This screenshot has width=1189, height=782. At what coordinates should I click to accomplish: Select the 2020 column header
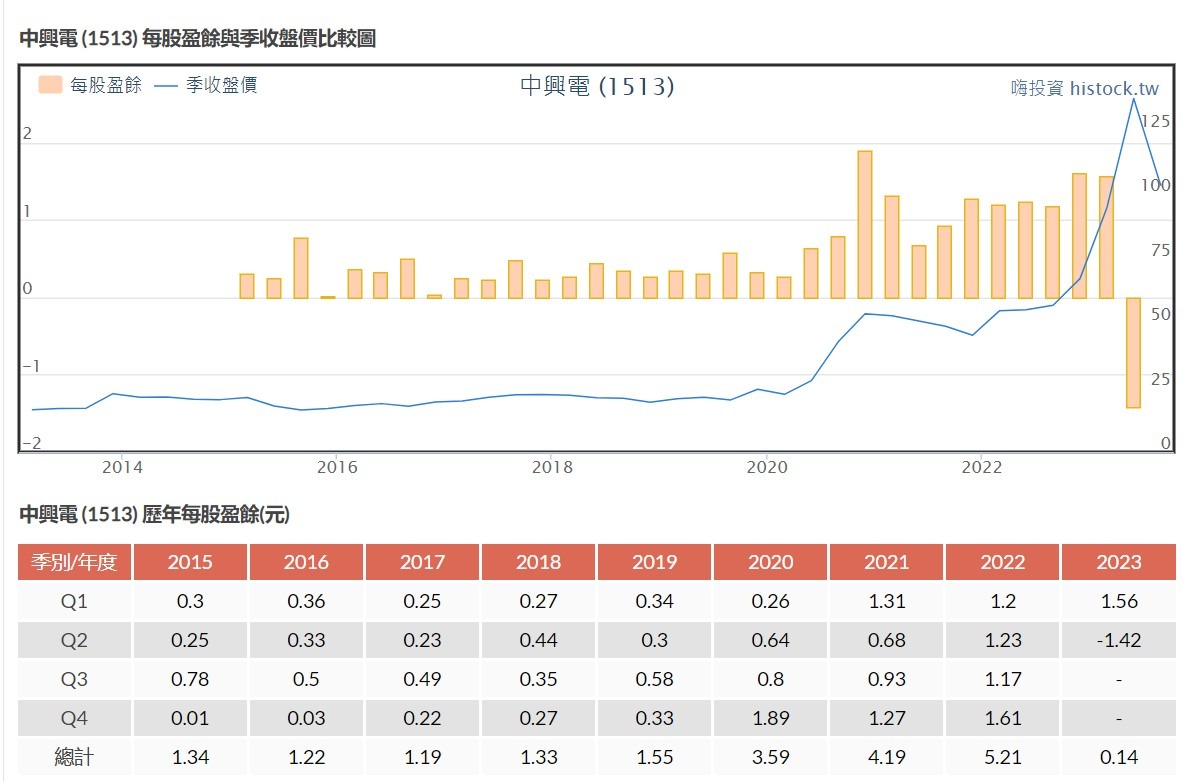point(770,562)
